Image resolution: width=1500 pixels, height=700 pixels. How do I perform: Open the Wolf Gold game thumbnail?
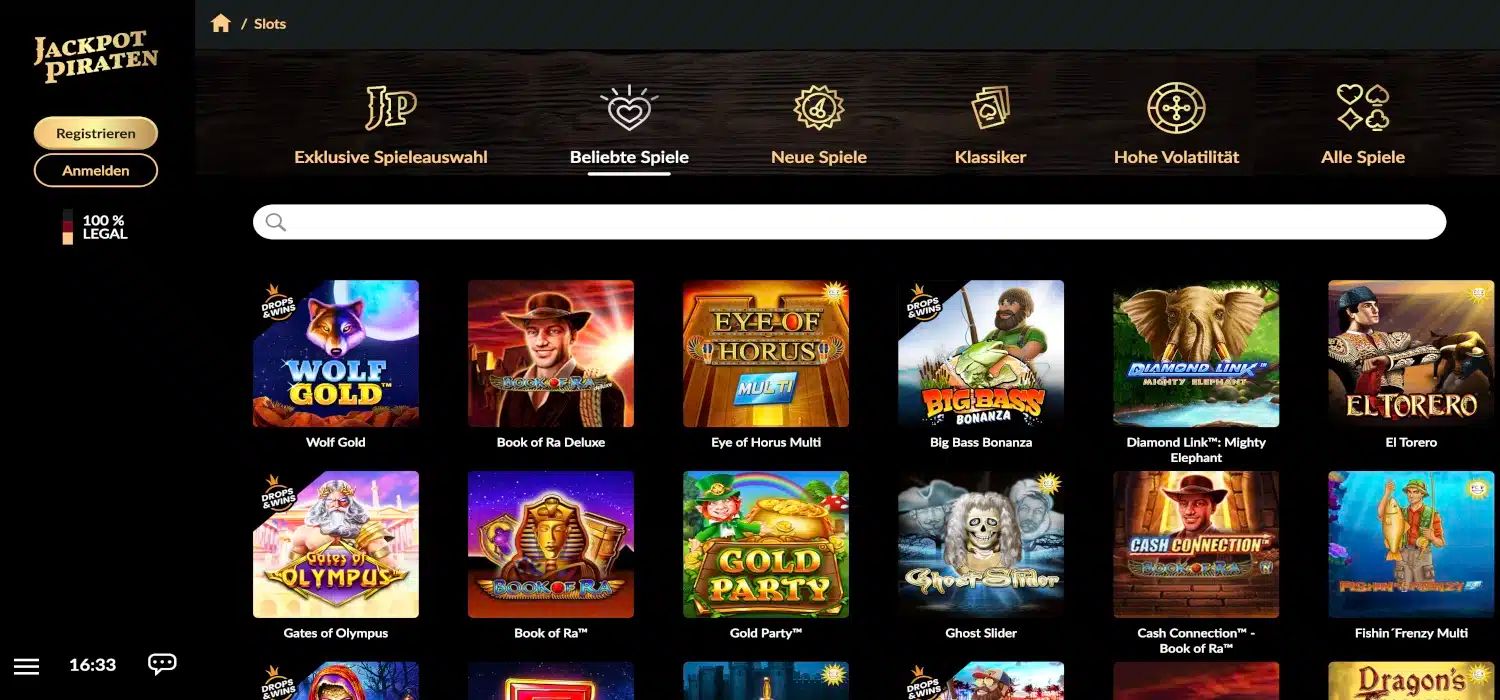tap(336, 354)
